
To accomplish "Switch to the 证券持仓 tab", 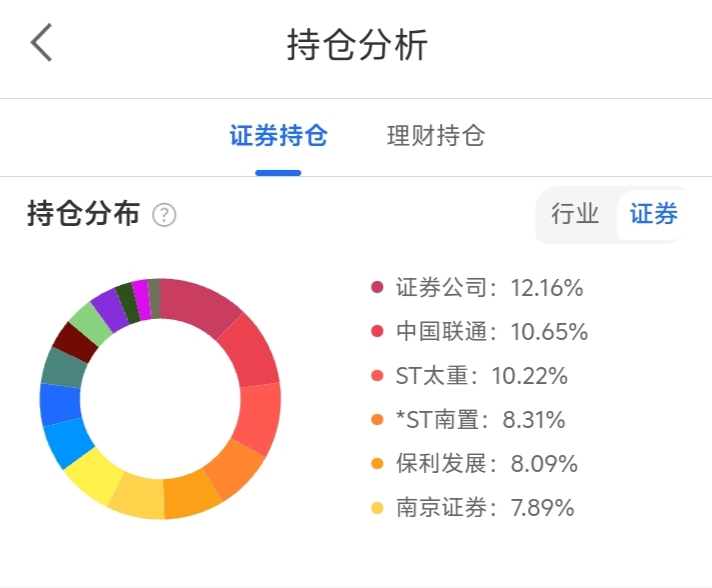I will [278, 136].
